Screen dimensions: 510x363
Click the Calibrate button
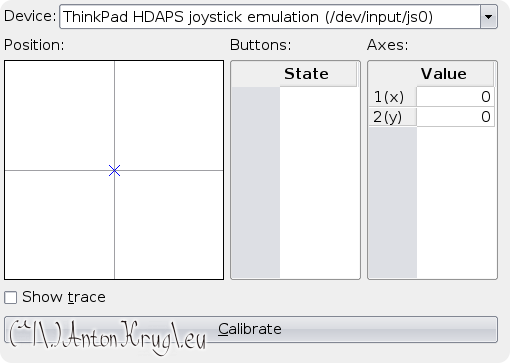coord(251,329)
